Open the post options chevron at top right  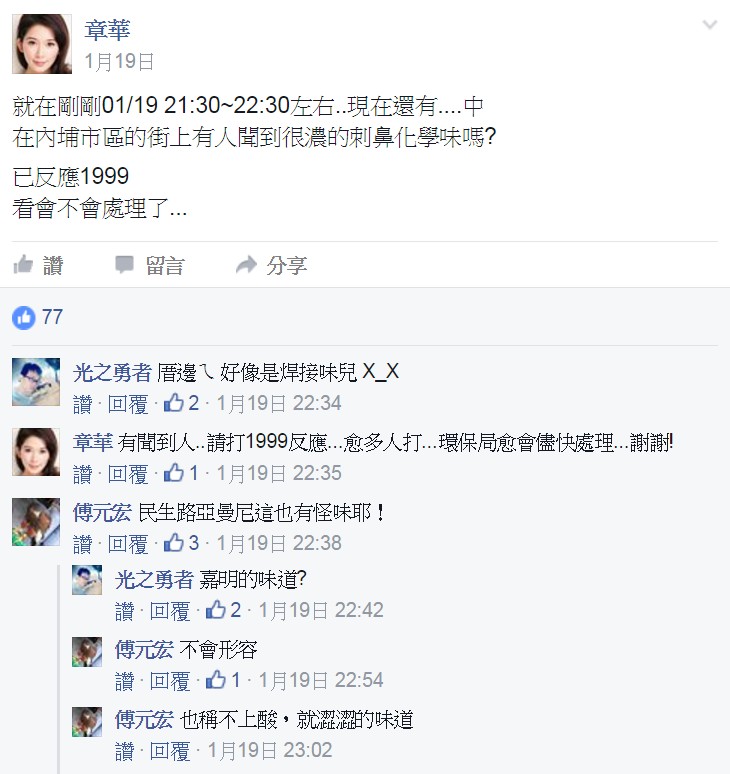709,25
